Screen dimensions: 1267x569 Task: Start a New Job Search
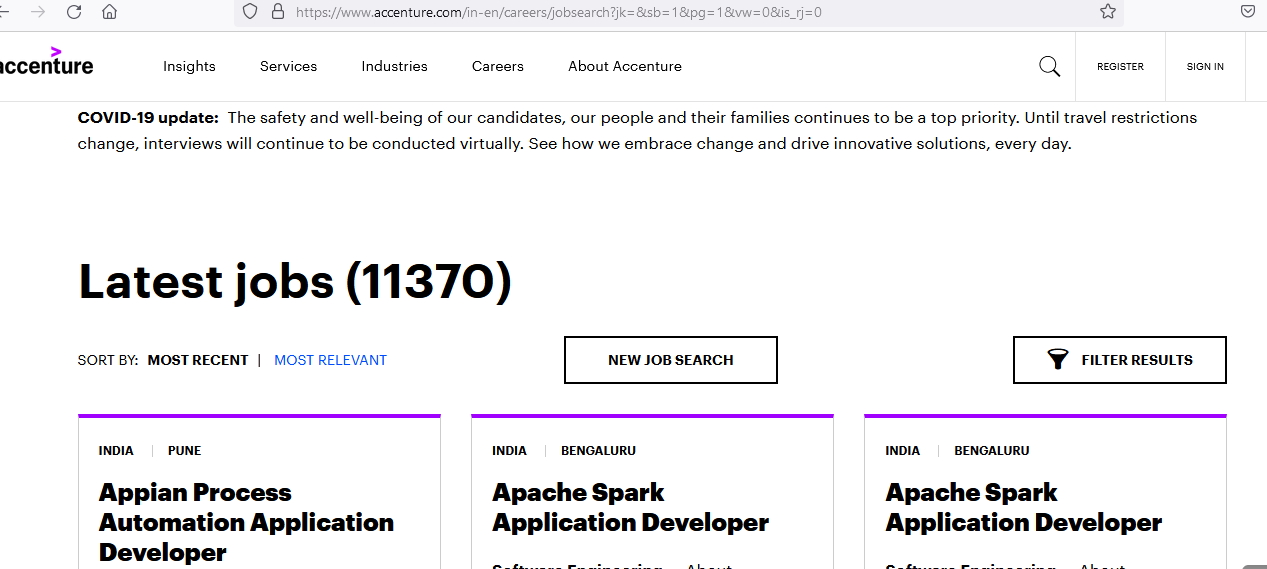click(x=670, y=360)
